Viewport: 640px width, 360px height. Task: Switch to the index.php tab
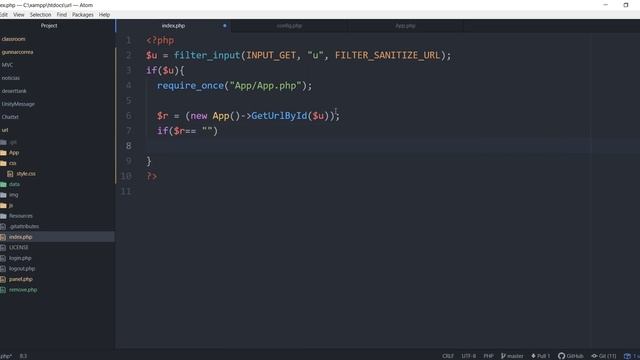[x=173, y=26]
